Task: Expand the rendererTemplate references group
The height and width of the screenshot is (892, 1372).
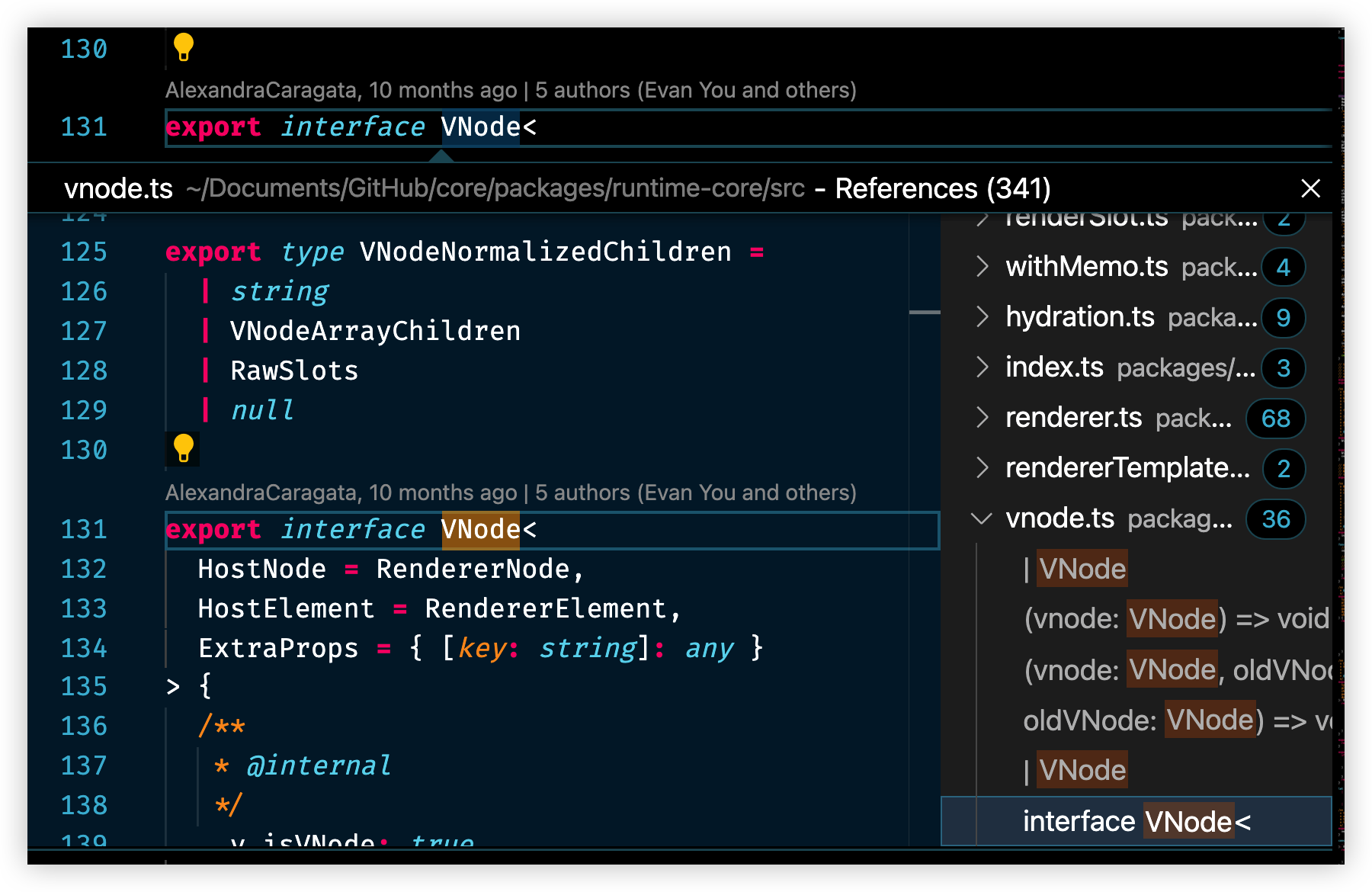Action: coord(983,468)
